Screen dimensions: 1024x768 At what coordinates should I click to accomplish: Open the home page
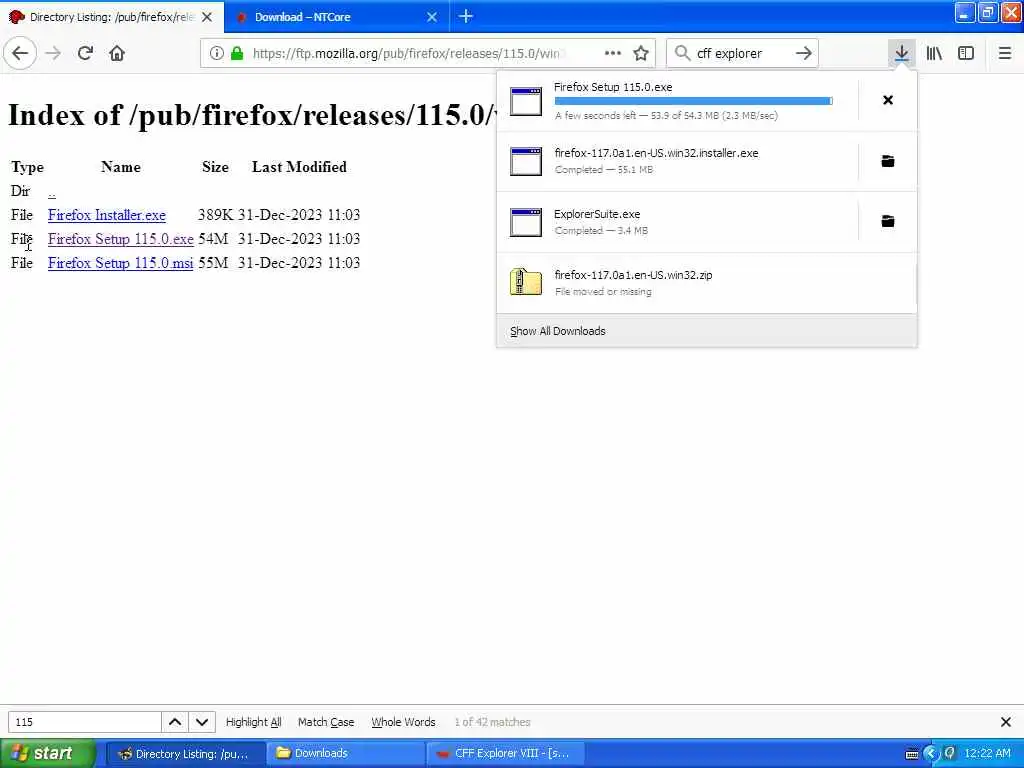click(x=117, y=53)
